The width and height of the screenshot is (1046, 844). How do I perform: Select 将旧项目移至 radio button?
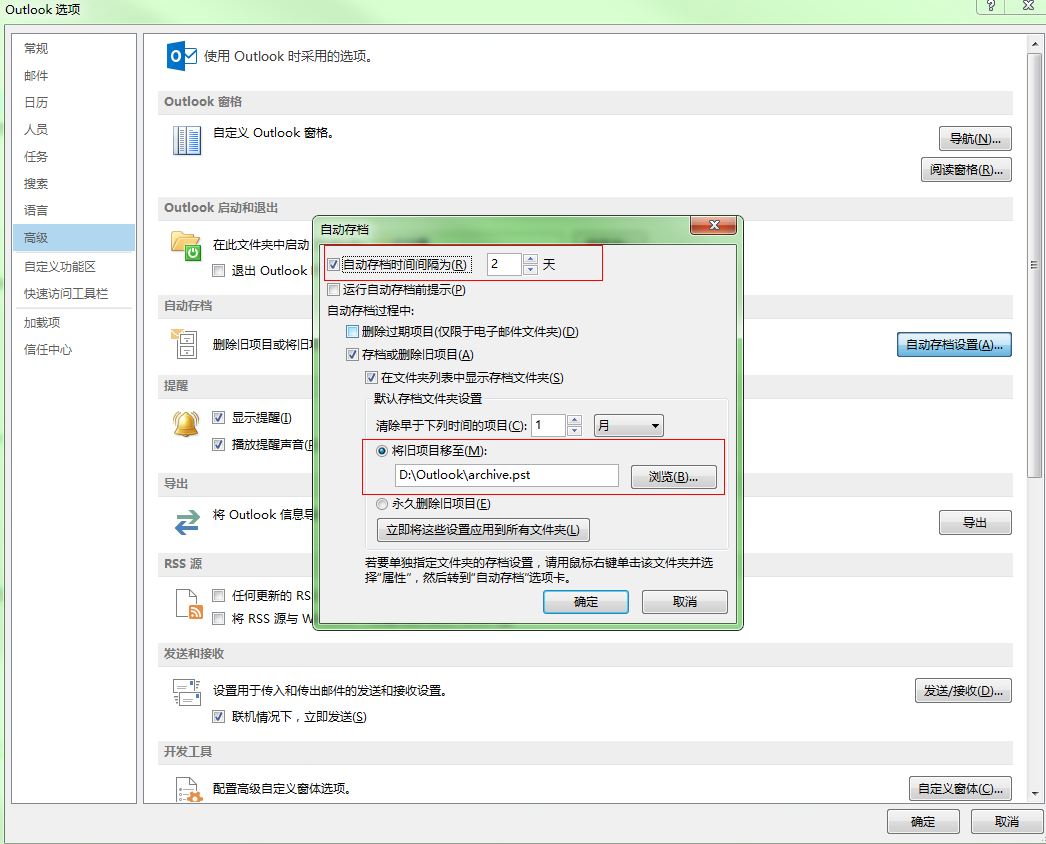(382, 451)
